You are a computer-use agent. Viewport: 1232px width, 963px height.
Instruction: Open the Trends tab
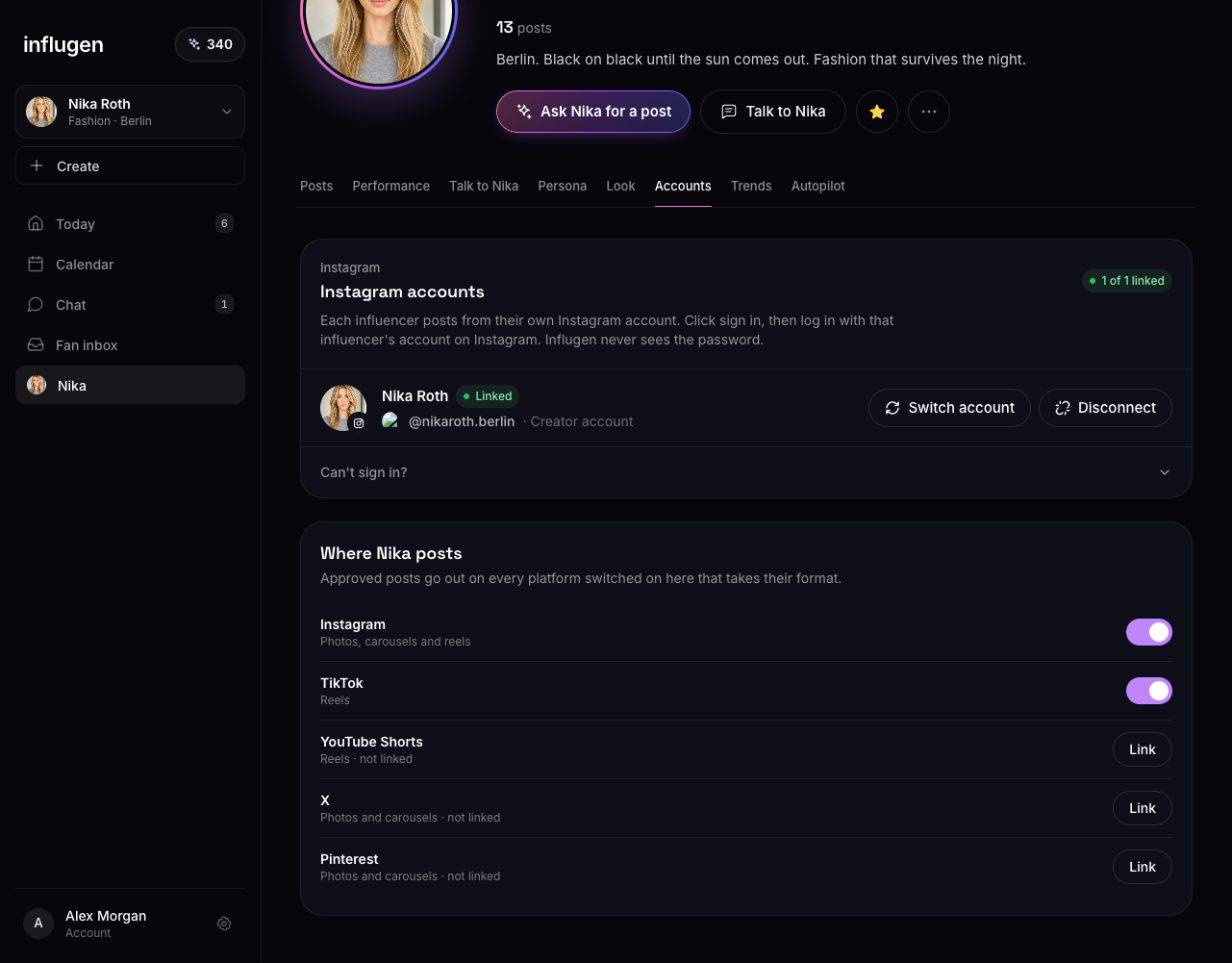(x=751, y=186)
